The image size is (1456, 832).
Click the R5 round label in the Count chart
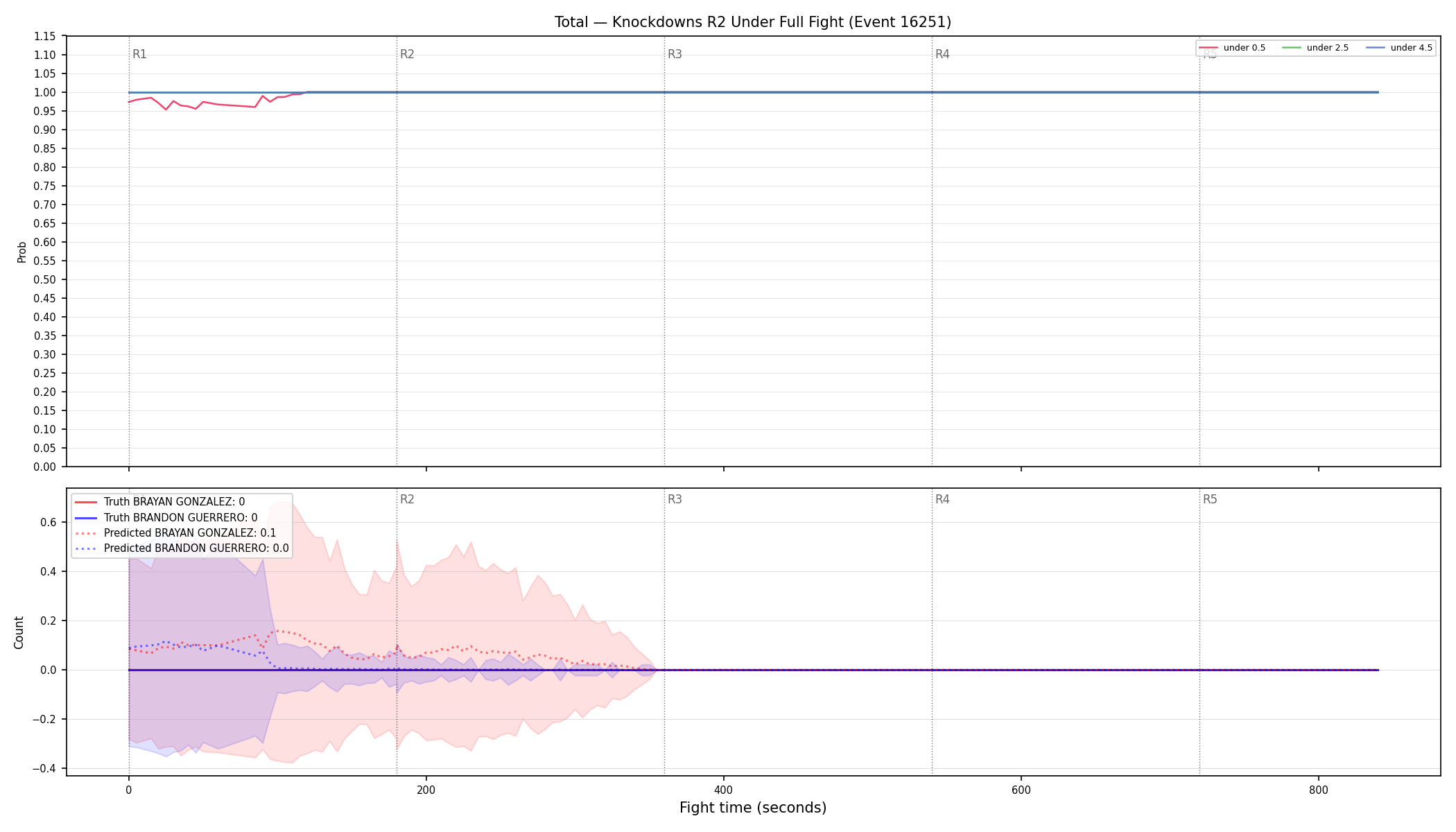click(x=1210, y=500)
